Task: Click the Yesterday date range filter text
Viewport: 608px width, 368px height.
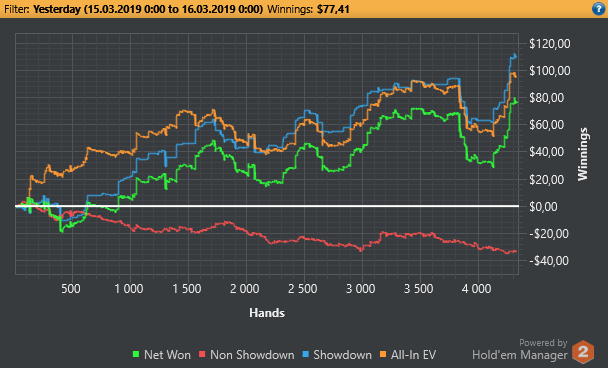Action: point(148,9)
